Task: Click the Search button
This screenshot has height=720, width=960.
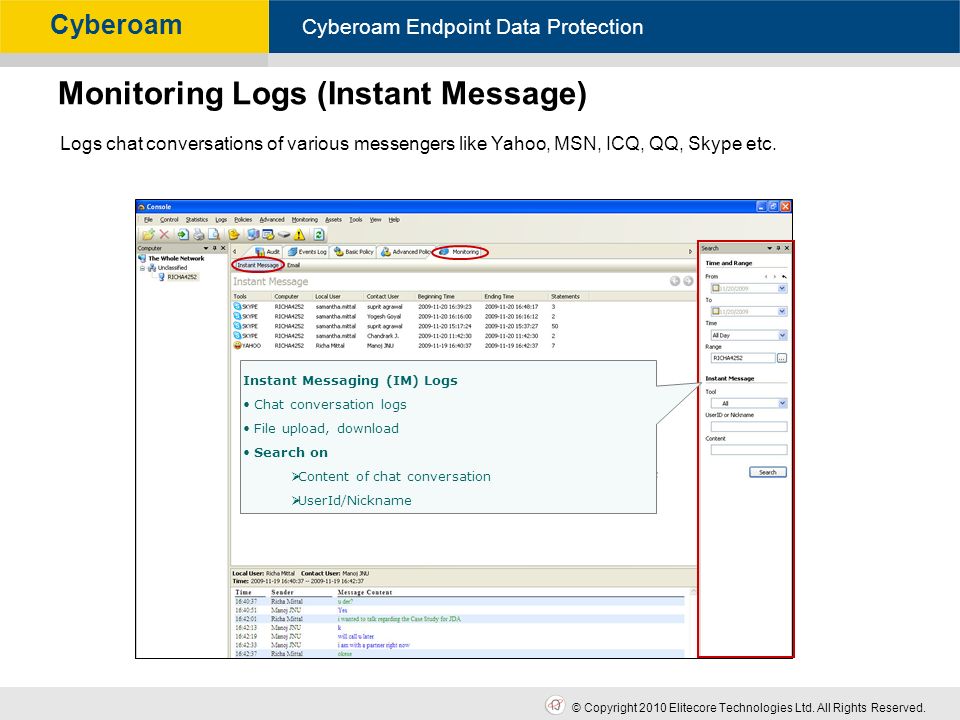Action: point(768,473)
